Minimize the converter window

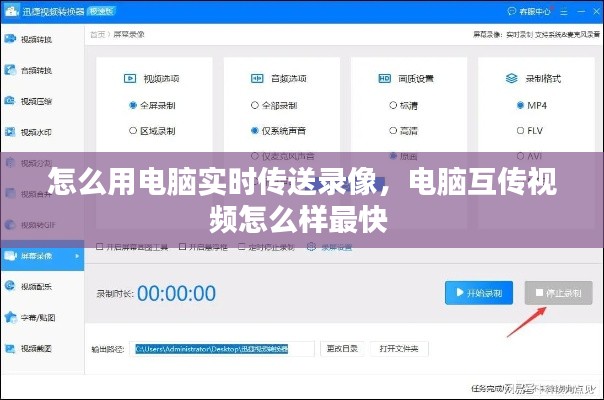pyautogui.click(x=581, y=12)
